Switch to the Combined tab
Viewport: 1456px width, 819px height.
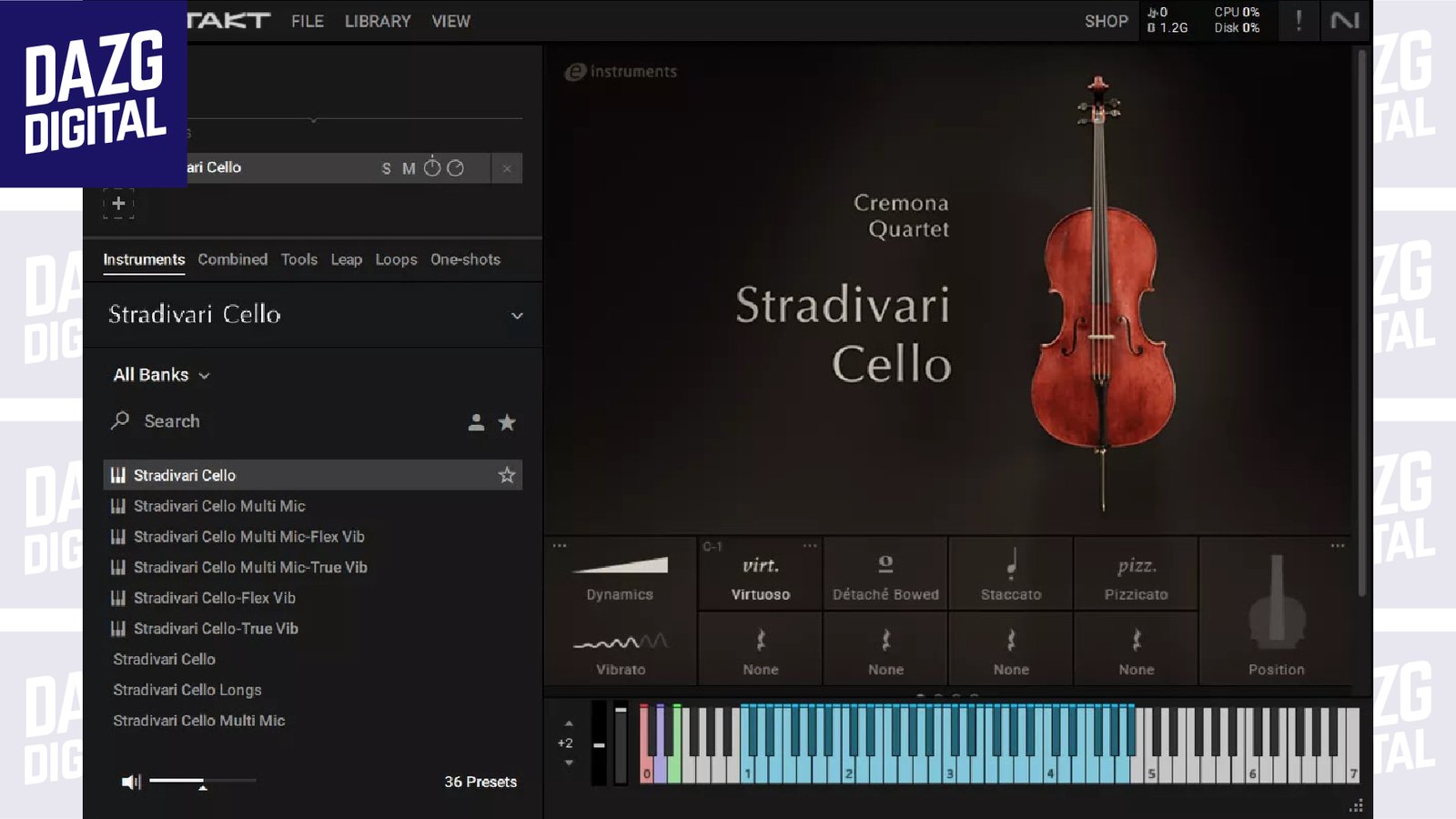coord(233,259)
